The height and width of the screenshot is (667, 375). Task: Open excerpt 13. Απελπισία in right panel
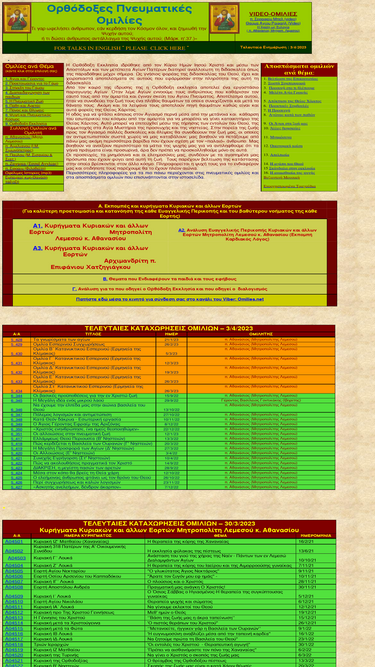pos(279,155)
